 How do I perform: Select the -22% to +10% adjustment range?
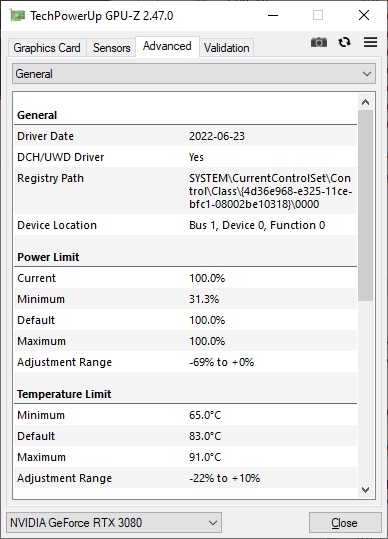pos(224,478)
